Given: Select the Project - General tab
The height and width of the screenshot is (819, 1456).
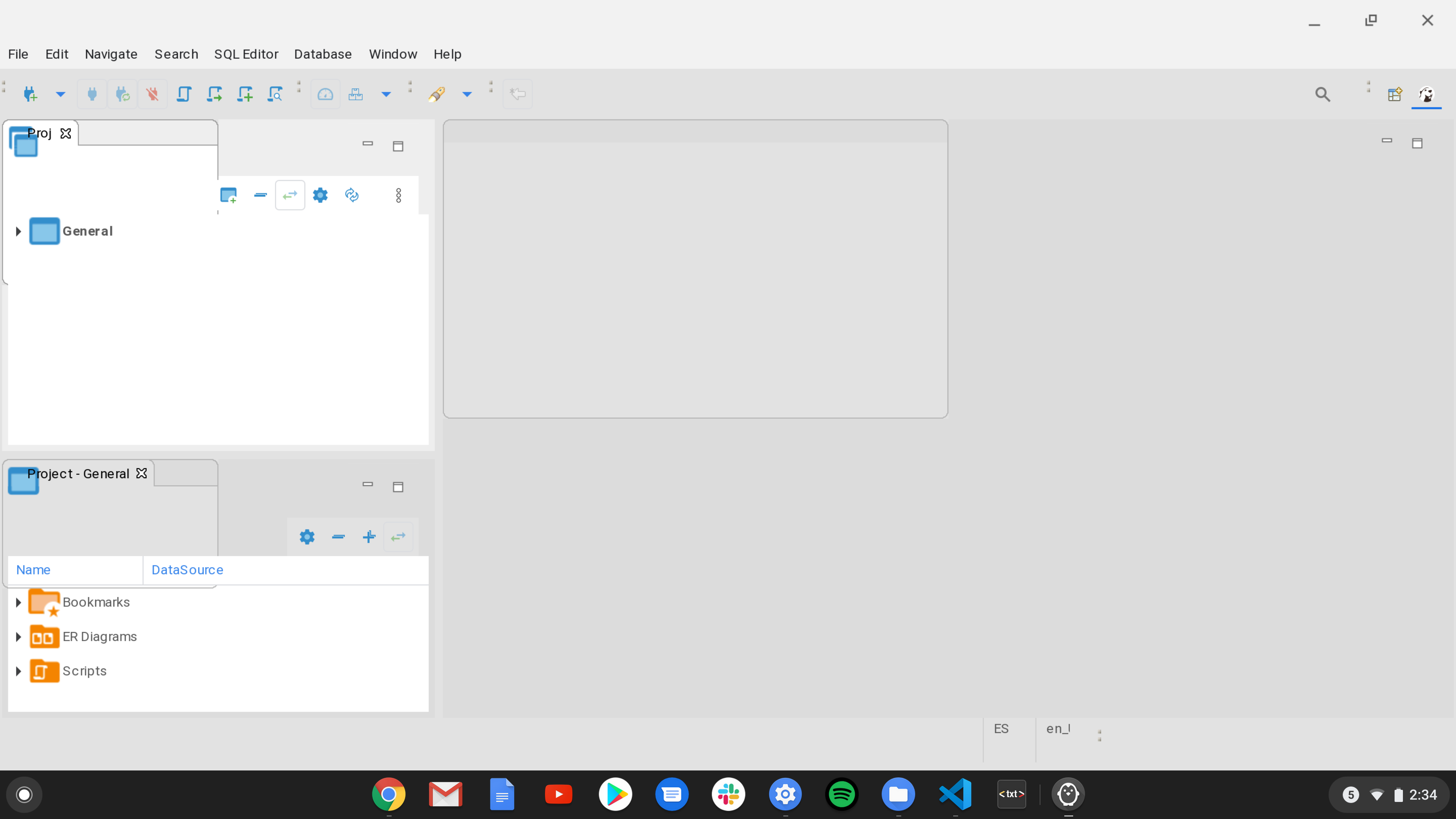Looking at the screenshot, I should pos(78,474).
